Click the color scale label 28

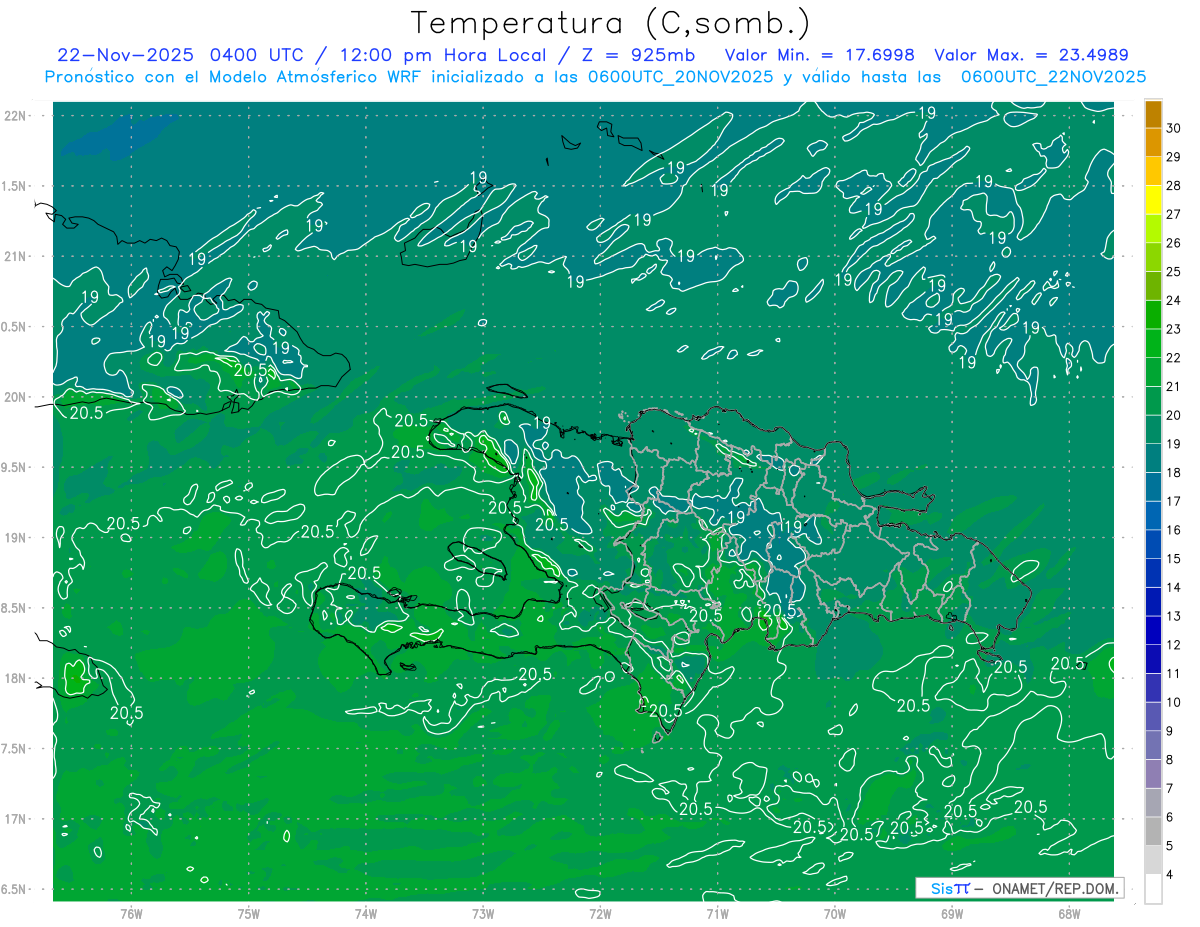click(1174, 186)
